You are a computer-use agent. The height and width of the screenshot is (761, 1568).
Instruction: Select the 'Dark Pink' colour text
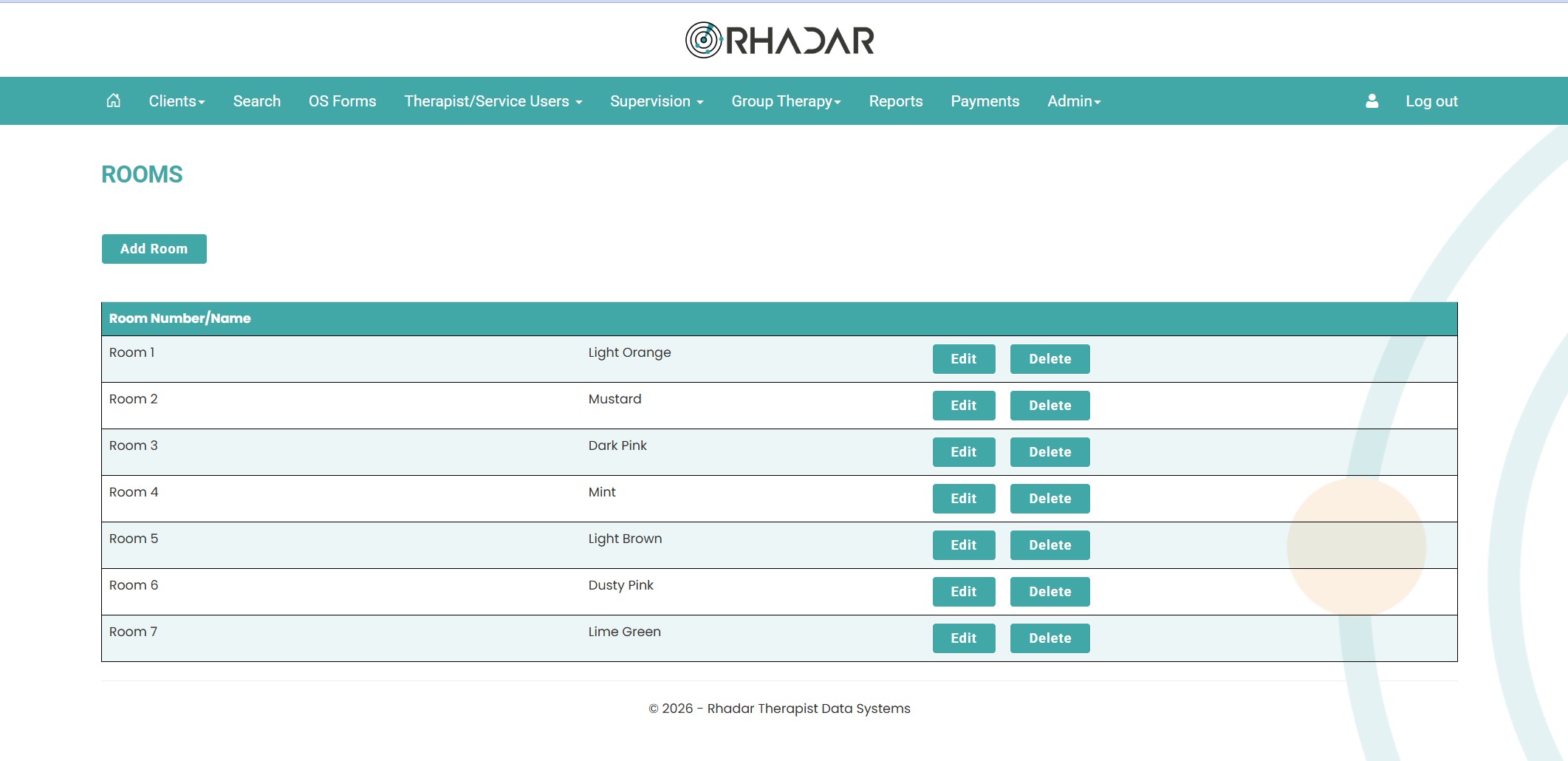pyautogui.click(x=617, y=446)
